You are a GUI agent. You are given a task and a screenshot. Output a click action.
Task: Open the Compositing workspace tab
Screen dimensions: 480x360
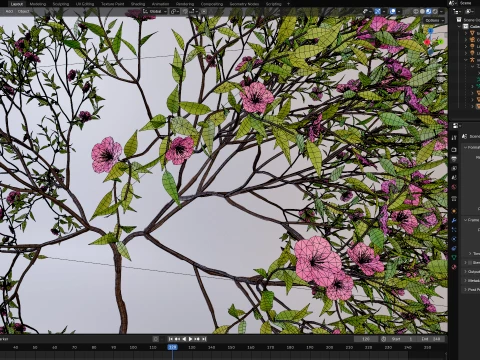pyautogui.click(x=212, y=4)
